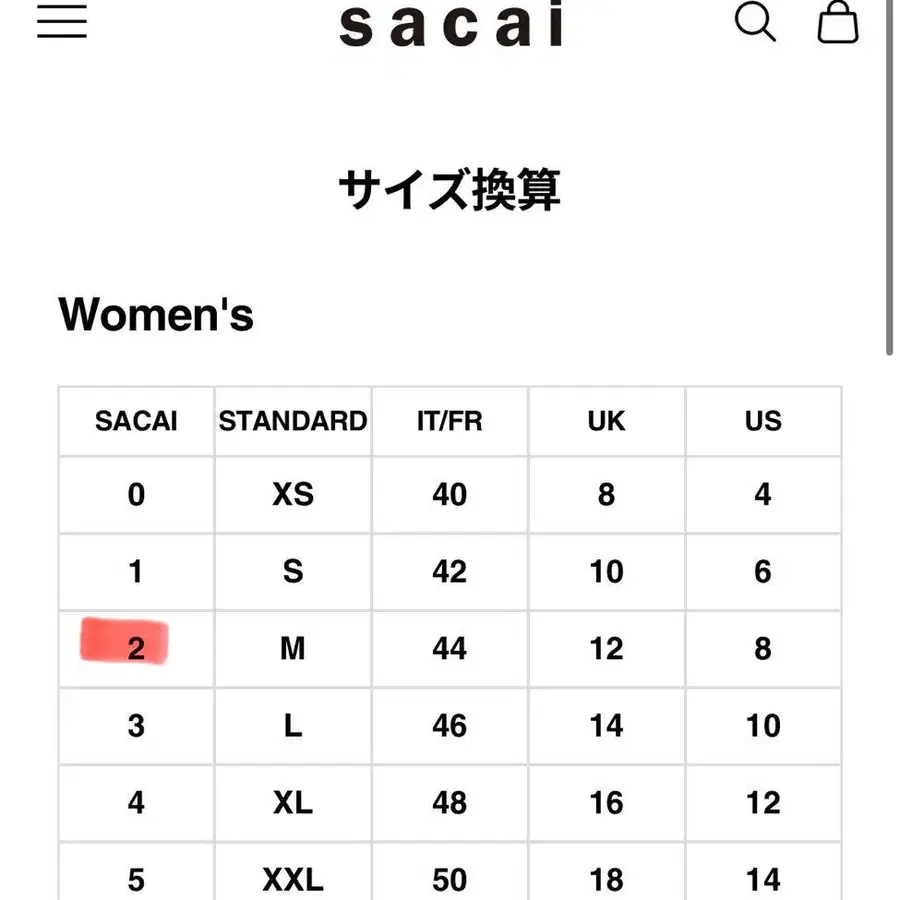The image size is (900, 900).
Task: Click the サイズ換算 page title
Action: 450,190
